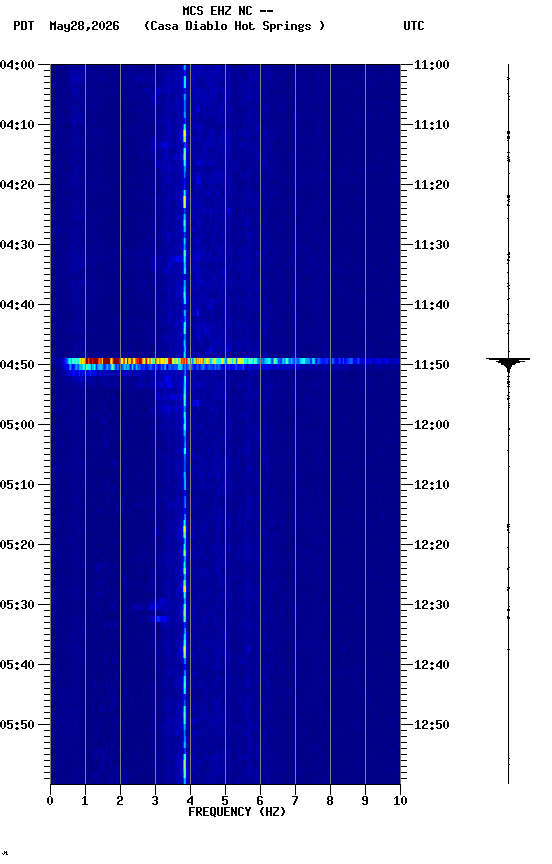
Task: Click the 11:30 UTC time label
Action: (x=432, y=245)
